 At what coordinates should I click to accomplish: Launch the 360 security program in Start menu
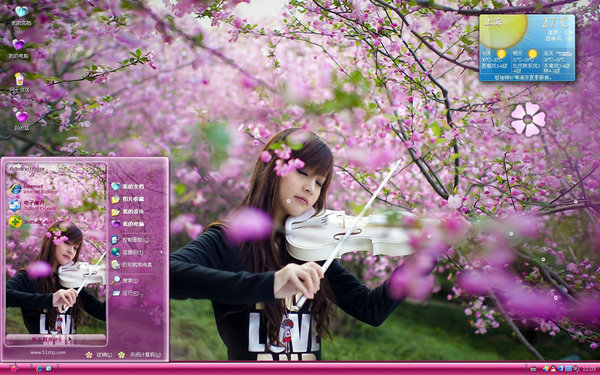pos(31,222)
